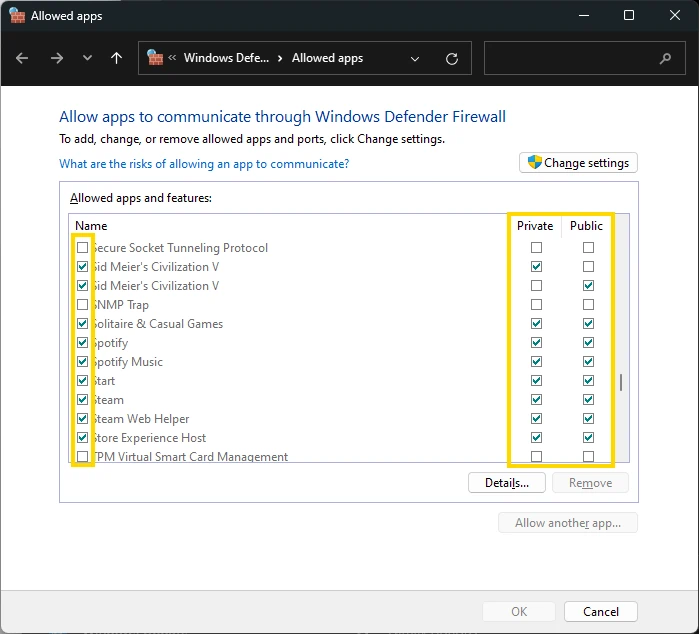
Task: Click Allow another app button
Action: click(x=567, y=523)
